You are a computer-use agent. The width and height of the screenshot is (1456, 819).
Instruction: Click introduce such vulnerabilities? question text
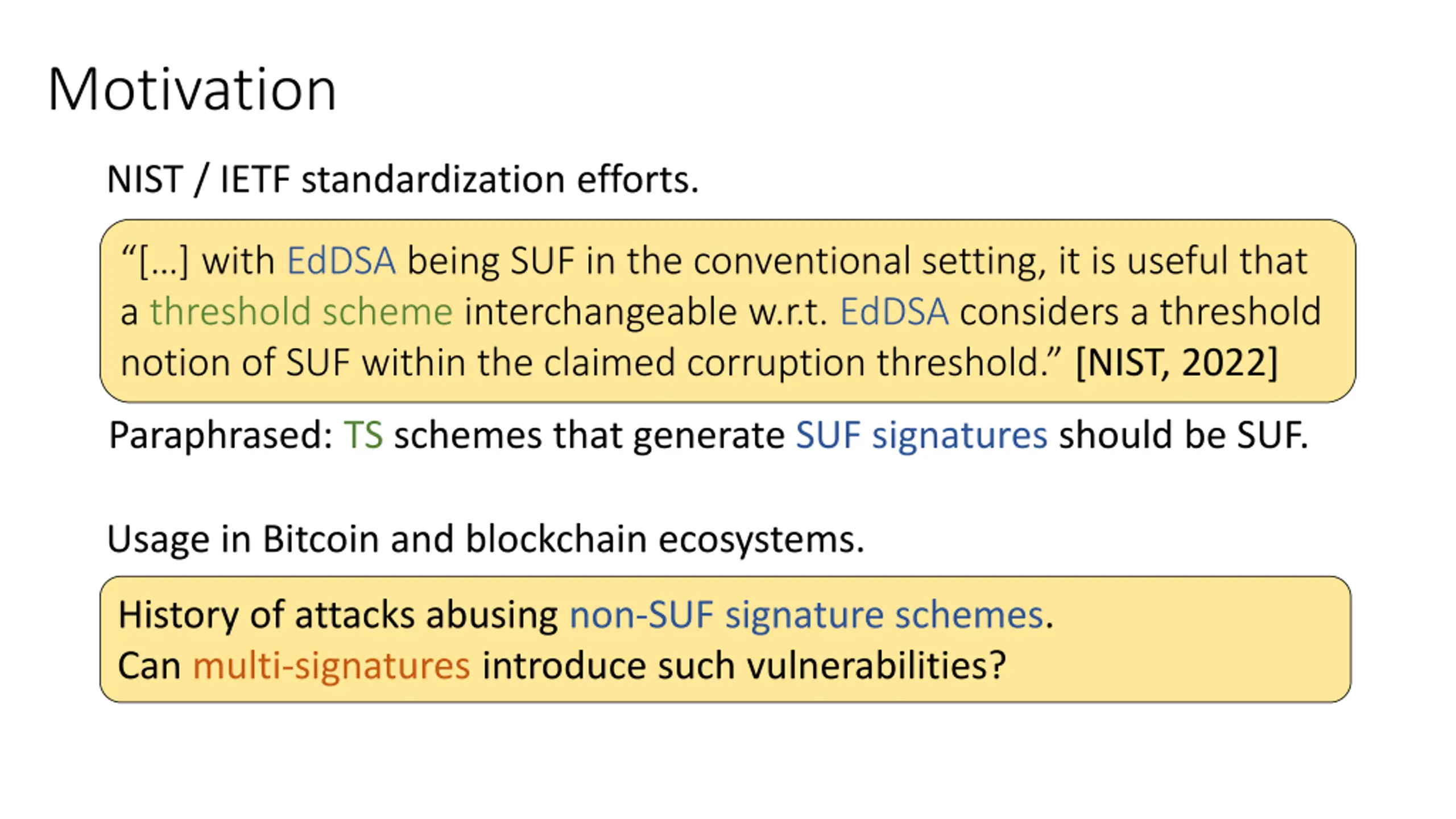[744, 665]
